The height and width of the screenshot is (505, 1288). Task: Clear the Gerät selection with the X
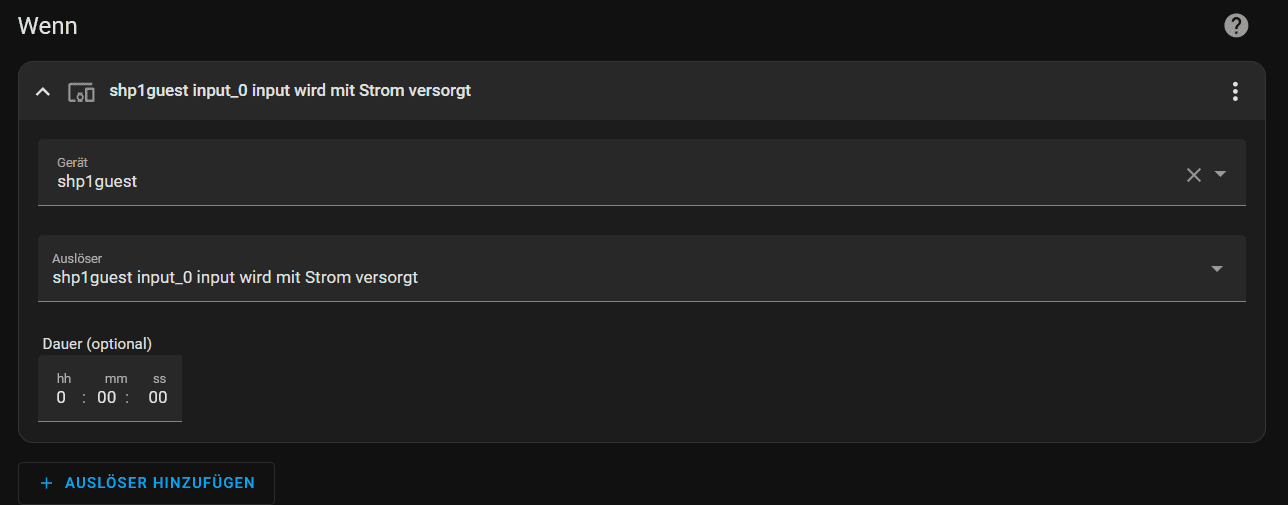[x=1193, y=175]
